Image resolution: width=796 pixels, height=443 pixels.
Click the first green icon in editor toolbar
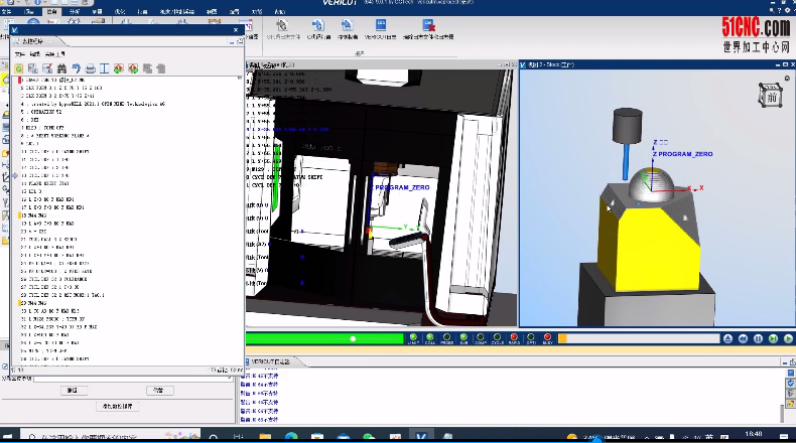click(x=18, y=68)
